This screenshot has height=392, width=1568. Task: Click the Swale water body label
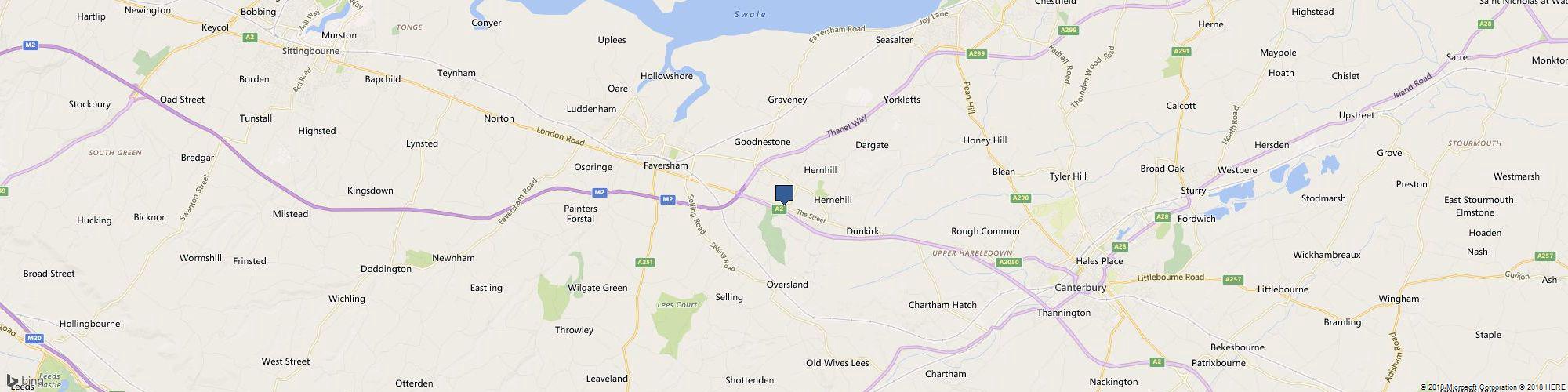click(x=750, y=15)
